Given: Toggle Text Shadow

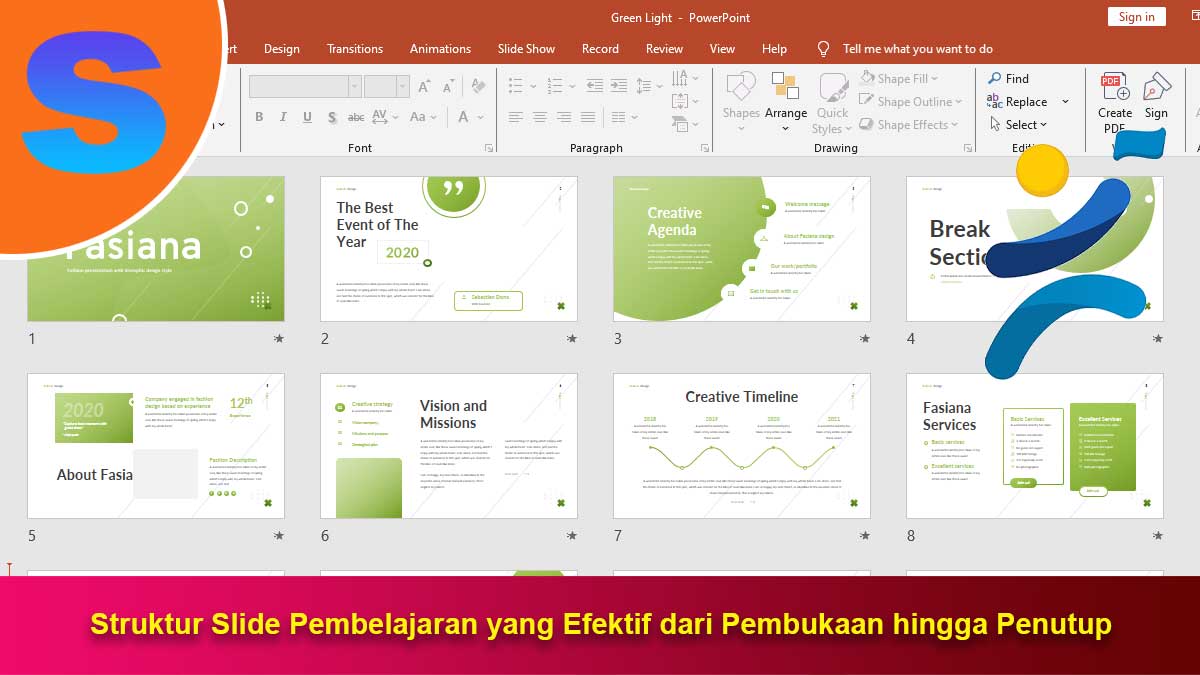Looking at the screenshot, I should pos(331,117).
